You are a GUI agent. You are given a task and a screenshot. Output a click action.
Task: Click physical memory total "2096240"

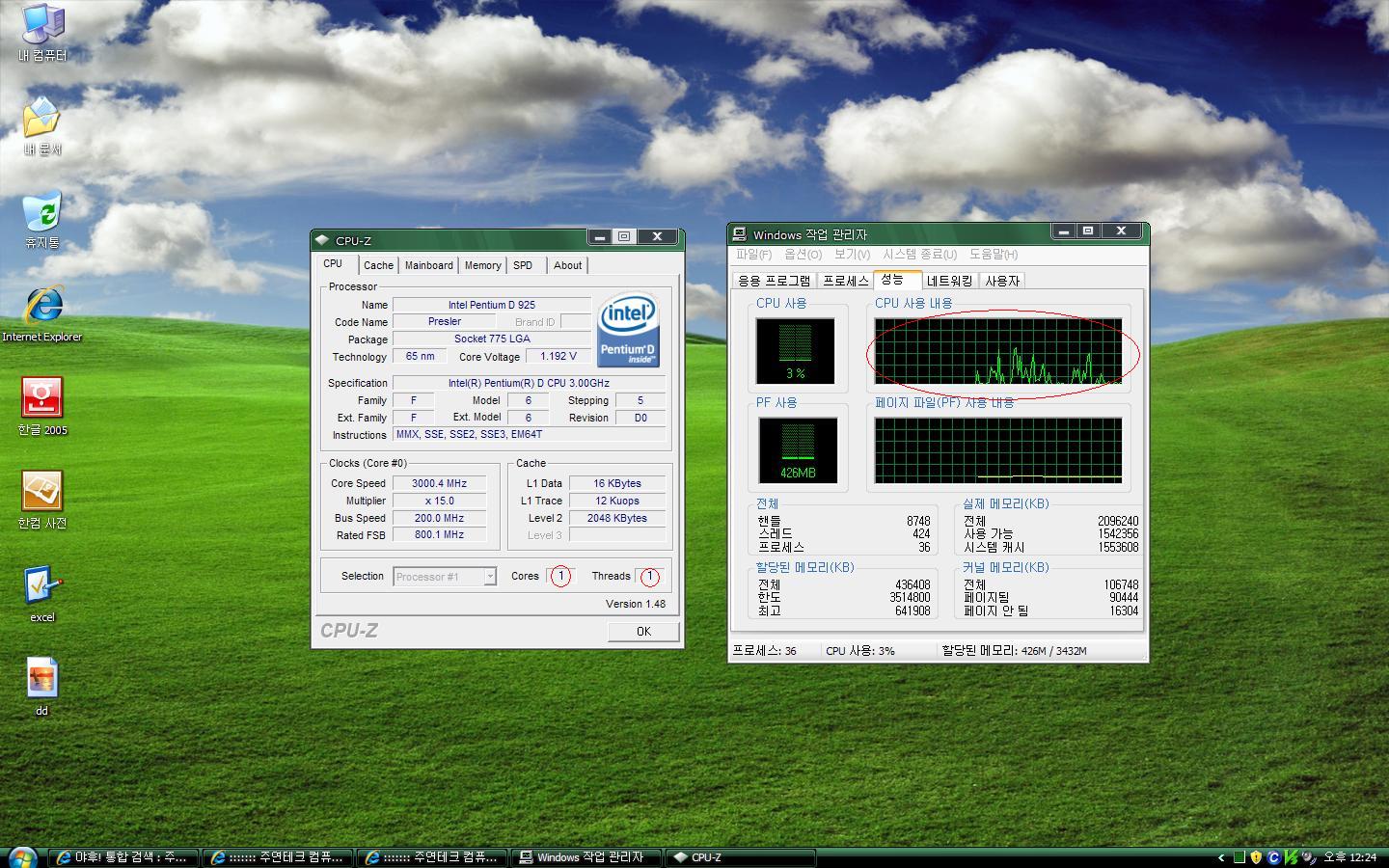pyautogui.click(x=1118, y=521)
